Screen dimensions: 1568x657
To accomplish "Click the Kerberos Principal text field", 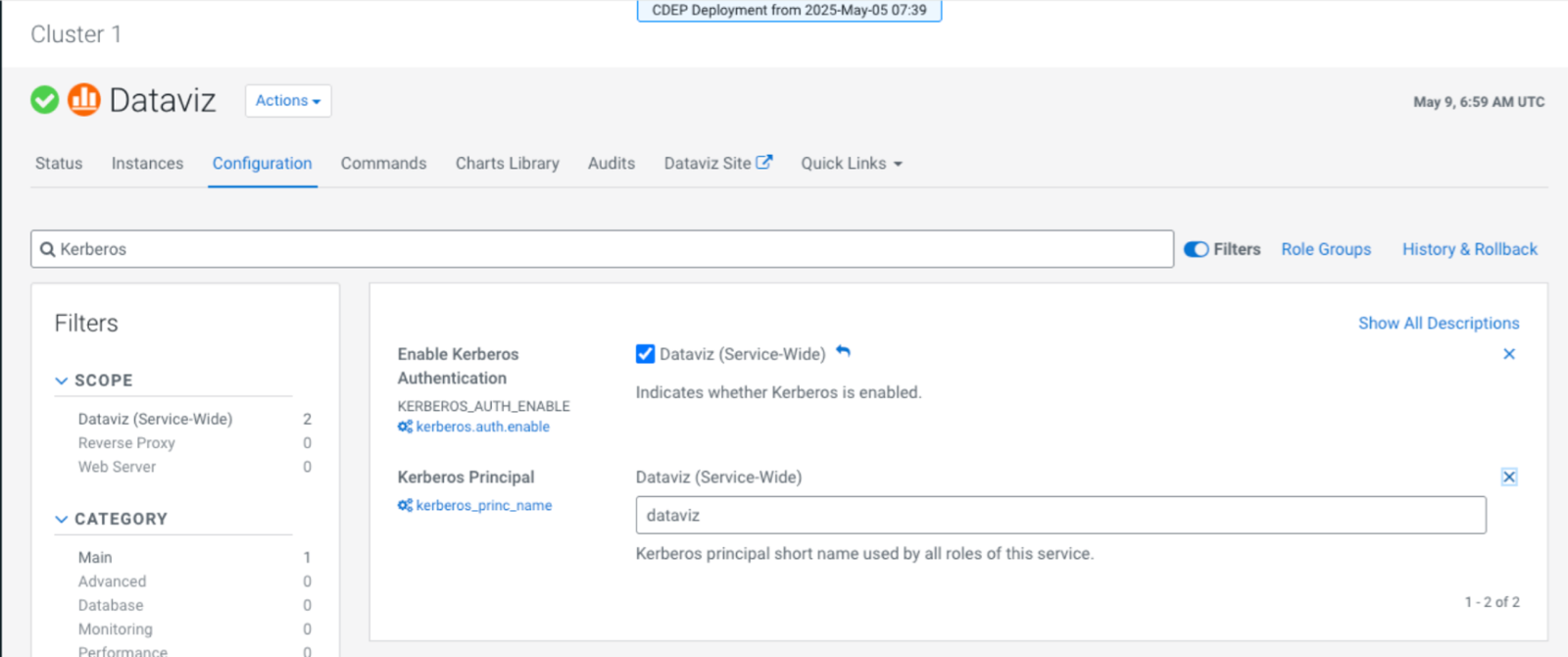I will pyautogui.click(x=1059, y=516).
